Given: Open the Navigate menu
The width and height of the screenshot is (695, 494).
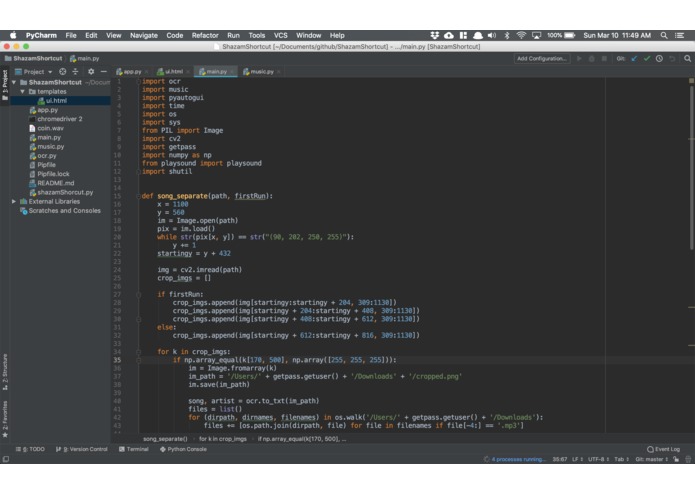Looking at the screenshot, I should 144,35.
